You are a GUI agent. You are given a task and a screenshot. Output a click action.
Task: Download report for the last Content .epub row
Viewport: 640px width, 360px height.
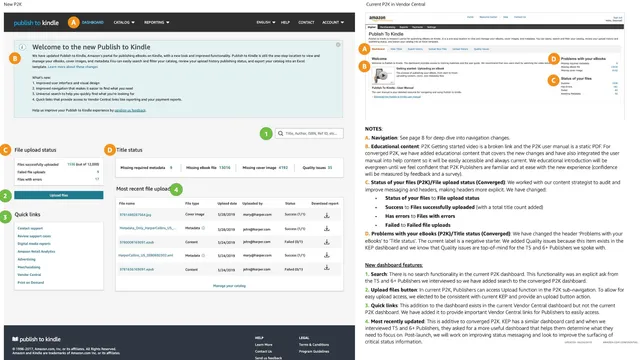coord(327,268)
